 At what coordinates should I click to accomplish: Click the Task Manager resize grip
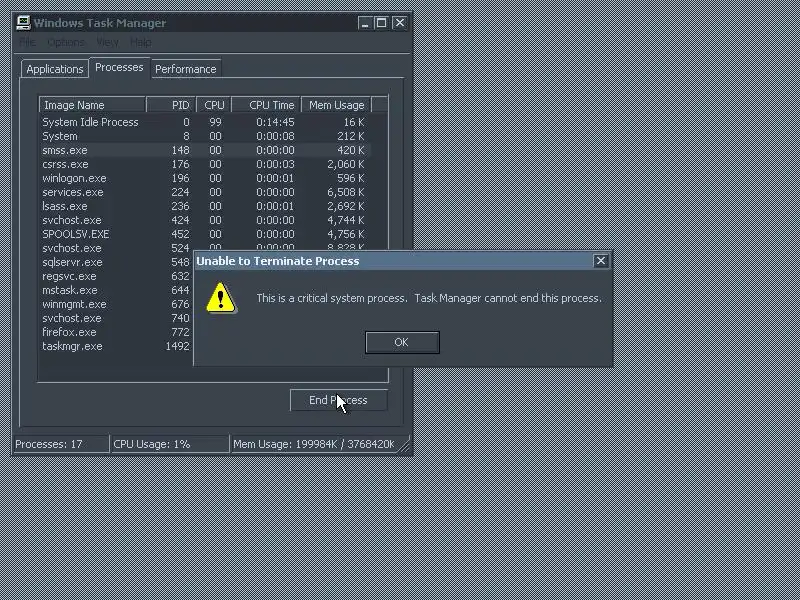click(x=404, y=446)
